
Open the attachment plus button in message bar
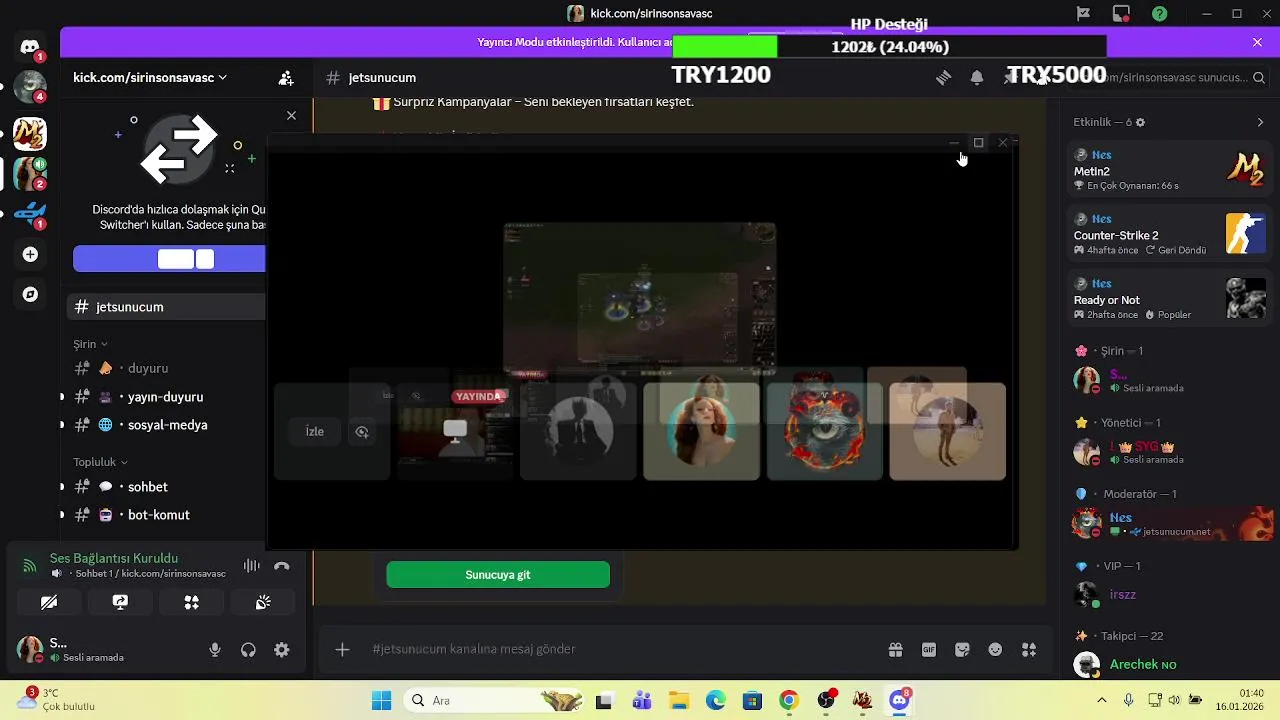342,649
